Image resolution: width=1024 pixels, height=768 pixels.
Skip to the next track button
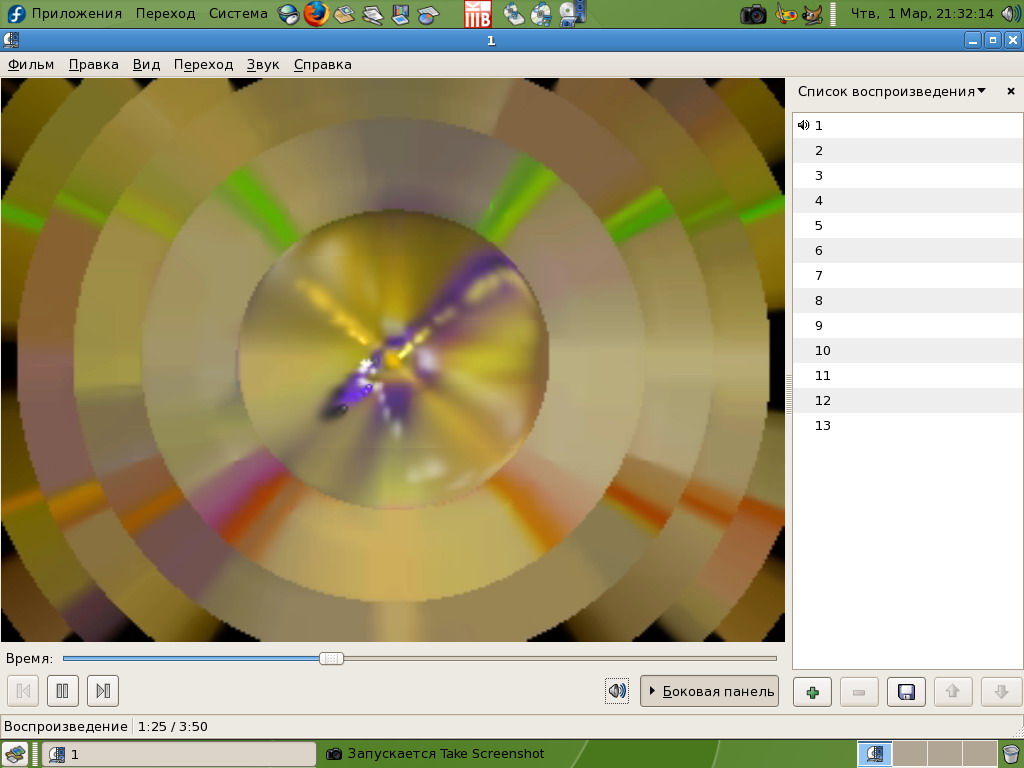coord(103,691)
